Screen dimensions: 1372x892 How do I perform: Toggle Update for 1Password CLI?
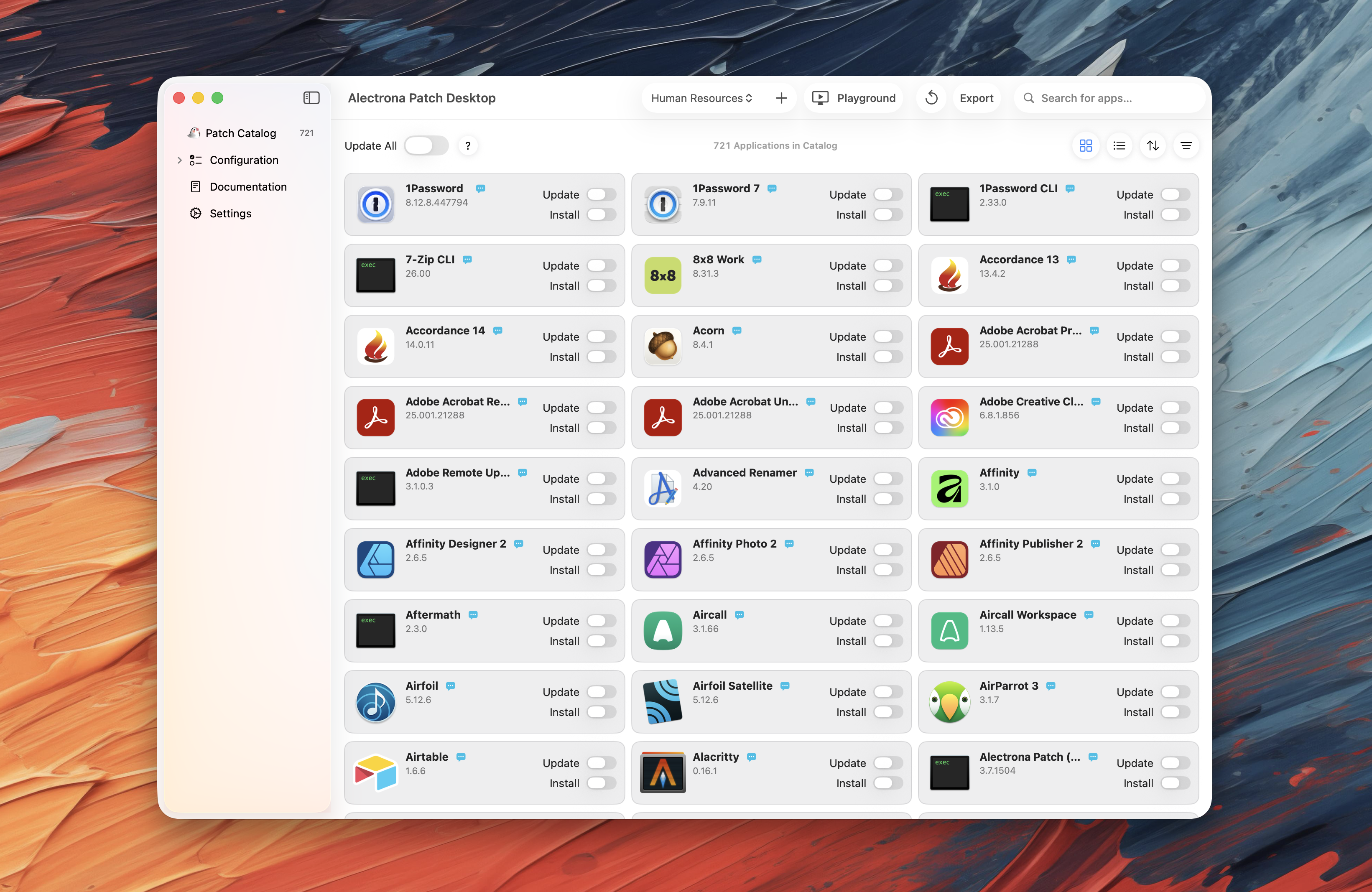pyautogui.click(x=1175, y=195)
